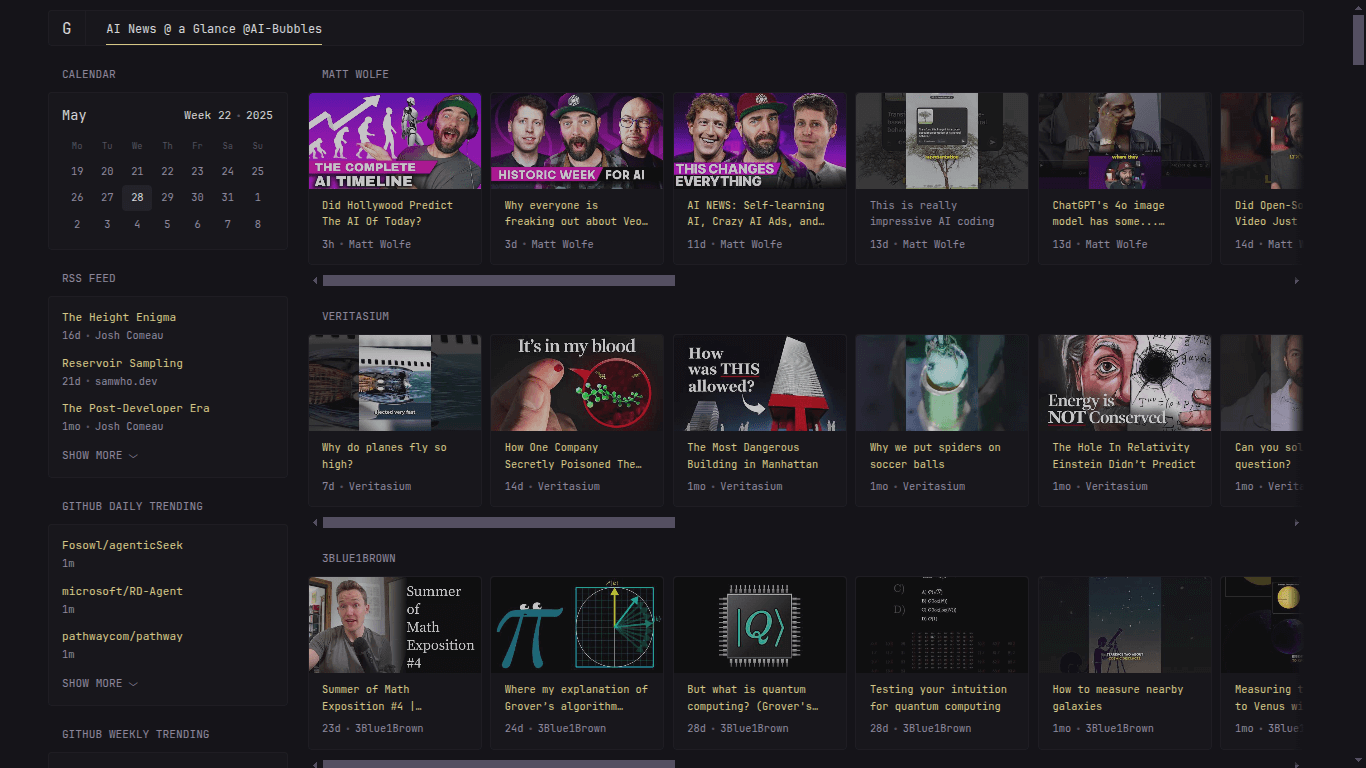The width and height of the screenshot is (1366, 768).
Task: Open 'AI NEWS: Self-learning AI' title
Action: coord(755,213)
